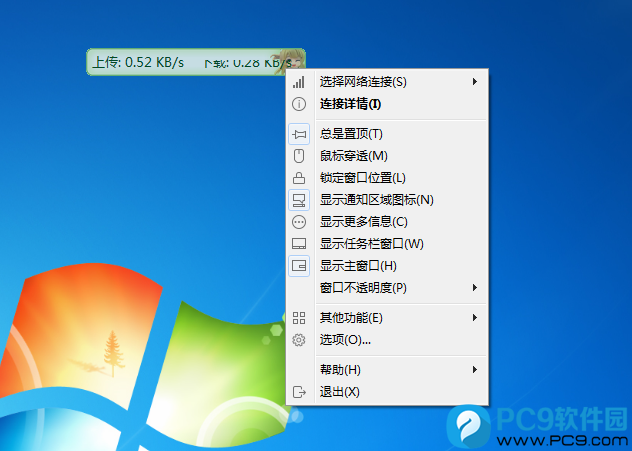Expand arrow next to 选择网络连接(S)

pyautogui.click(x=475, y=82)
